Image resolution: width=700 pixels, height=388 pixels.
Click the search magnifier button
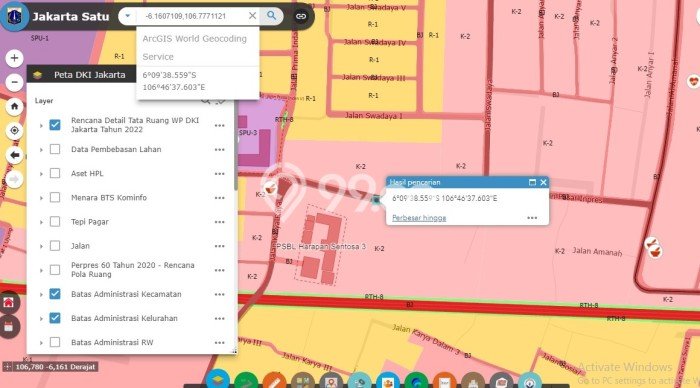(x=271, y=16)
